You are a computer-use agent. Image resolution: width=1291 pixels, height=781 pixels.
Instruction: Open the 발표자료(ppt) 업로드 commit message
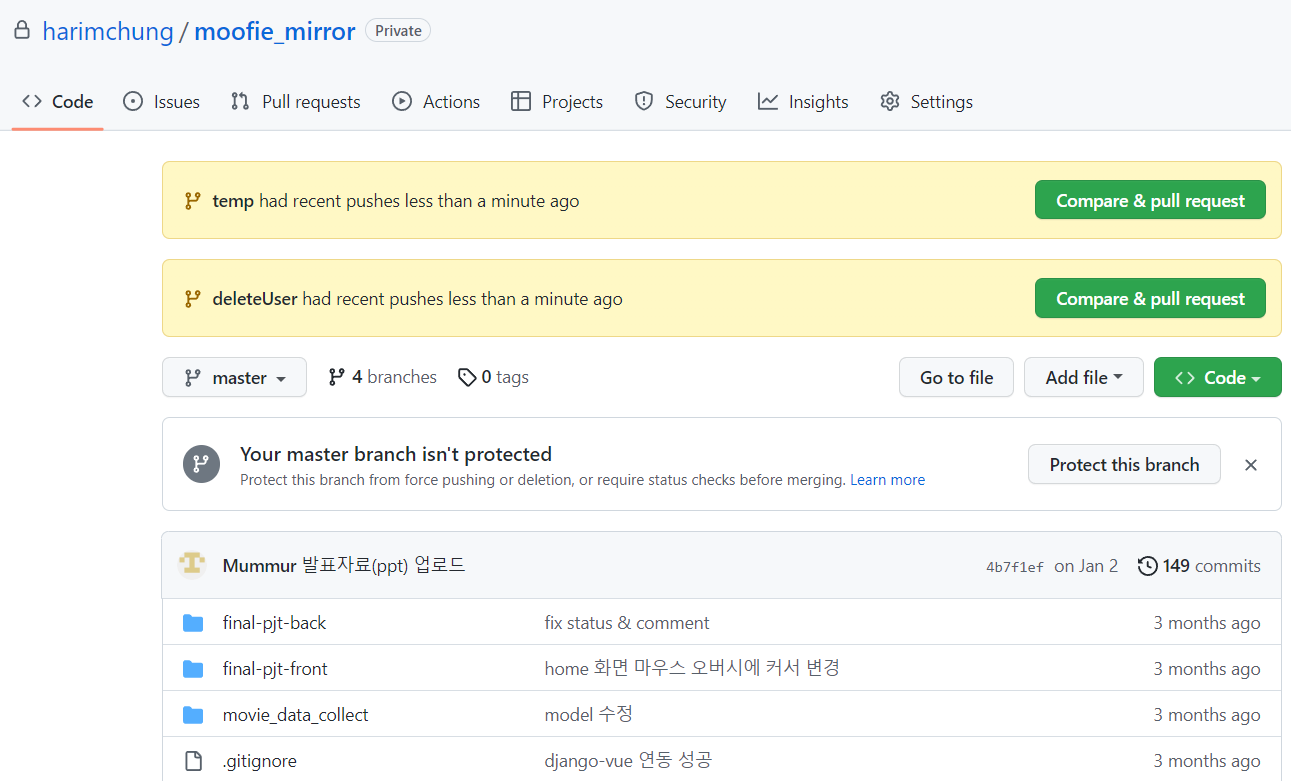click(384, 565)
